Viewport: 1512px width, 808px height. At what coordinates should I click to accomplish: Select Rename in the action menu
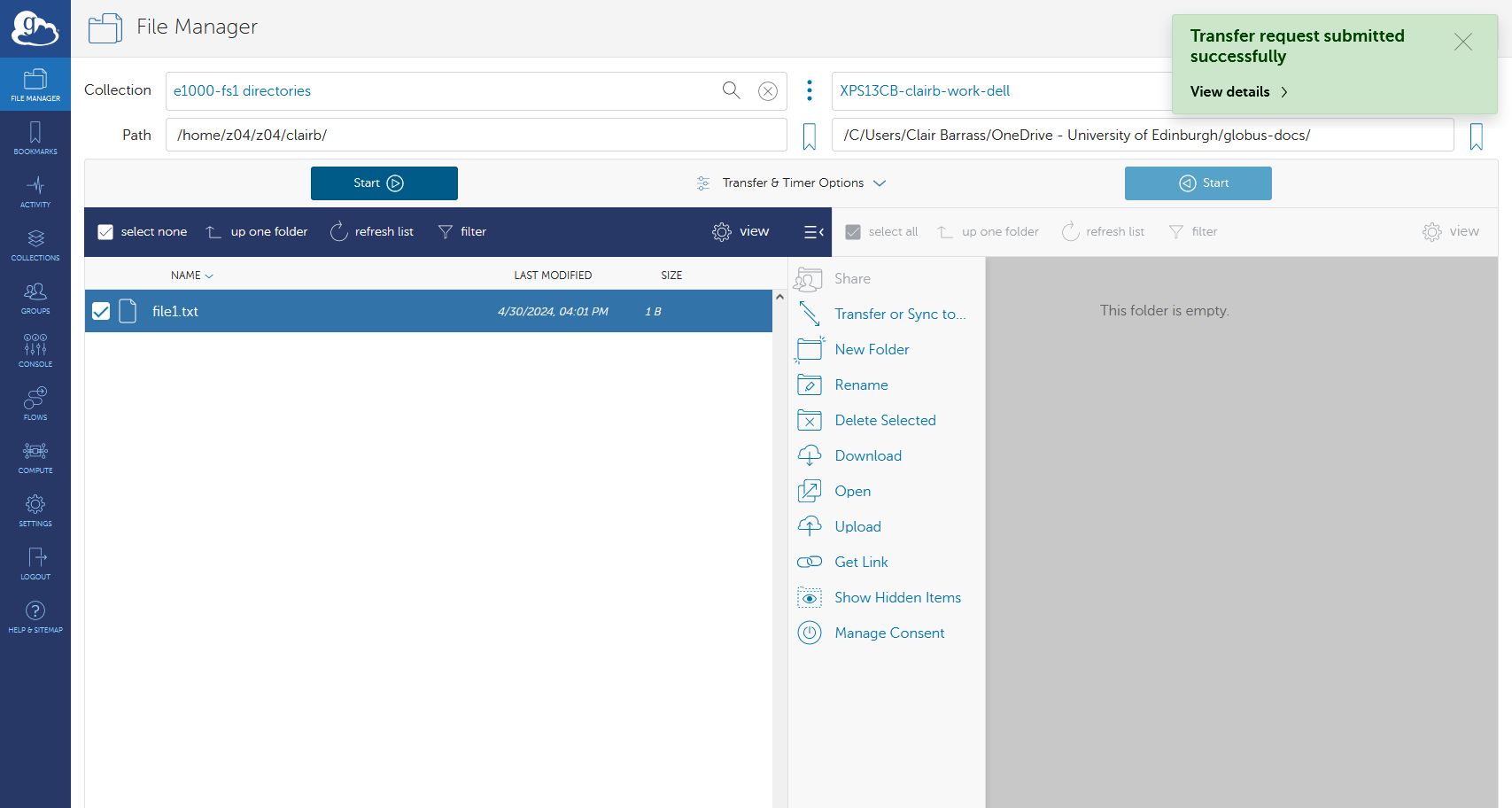860,385
